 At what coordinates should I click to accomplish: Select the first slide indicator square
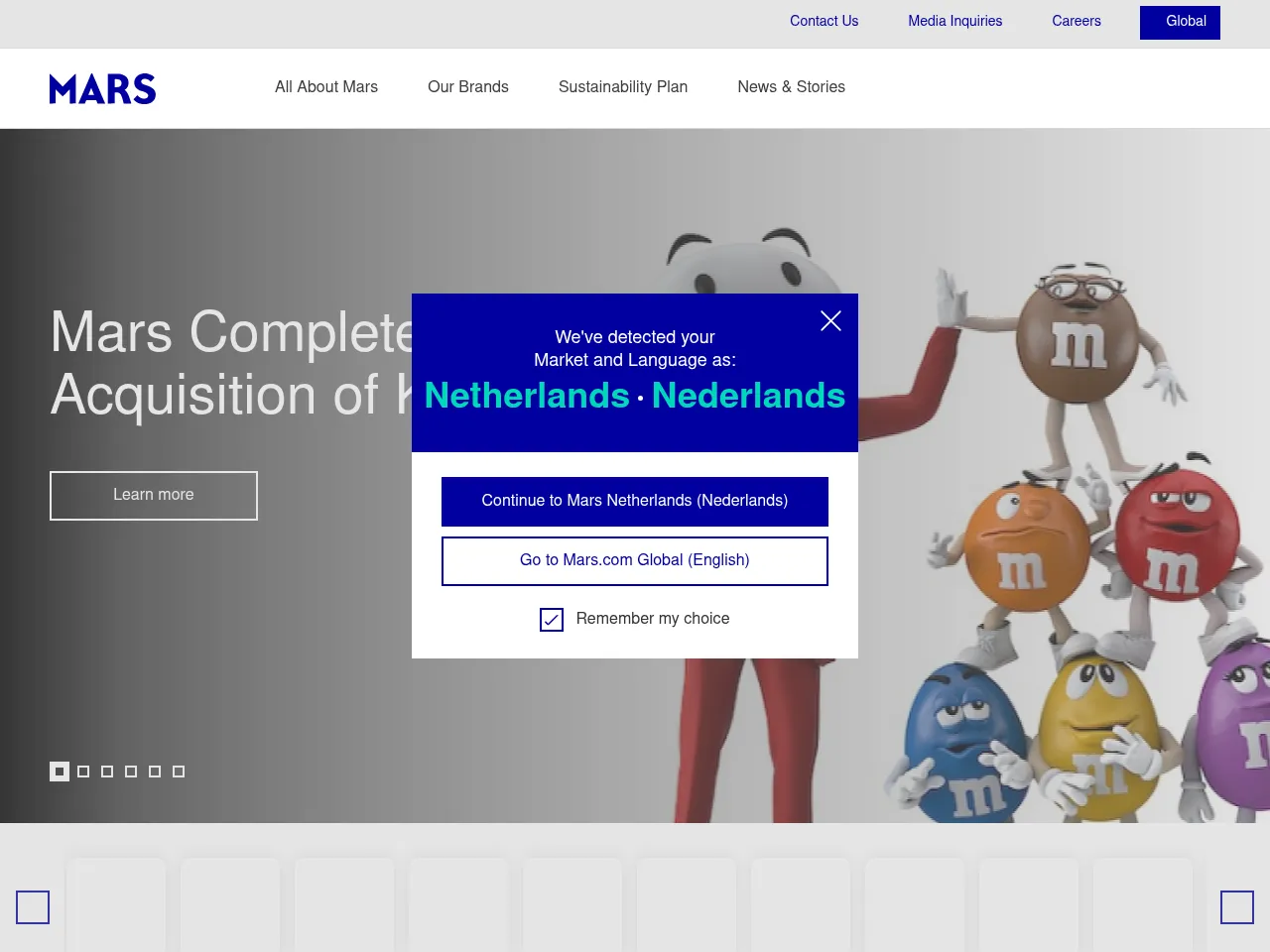click(59, 771)
